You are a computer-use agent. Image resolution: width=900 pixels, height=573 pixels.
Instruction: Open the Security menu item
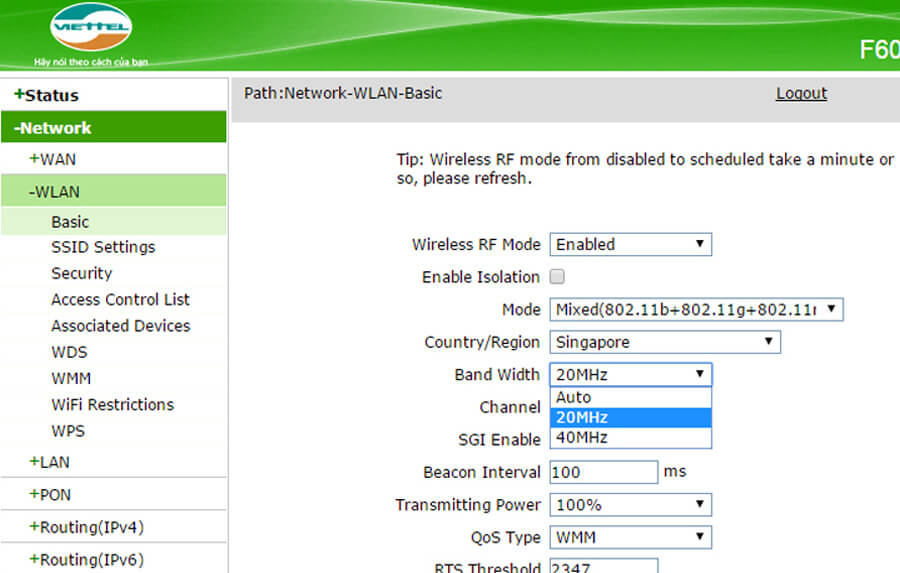click(81, 273)
